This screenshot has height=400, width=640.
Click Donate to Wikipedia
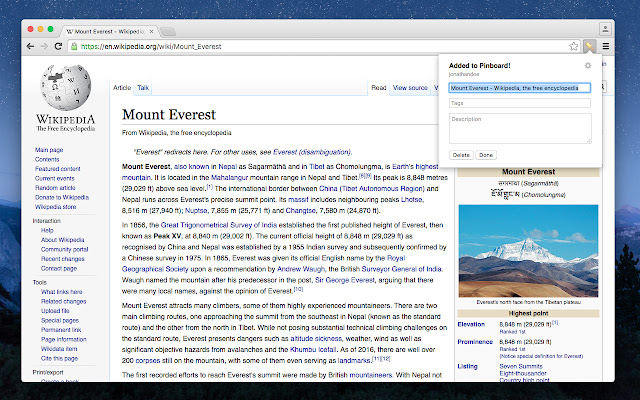[x=62, y=197]
